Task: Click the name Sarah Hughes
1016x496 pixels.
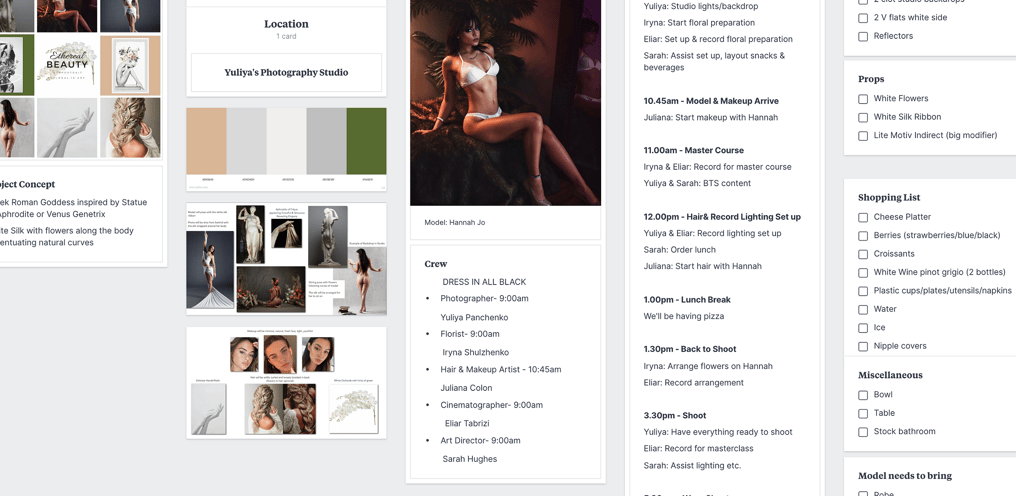Action: coord(470,459)
